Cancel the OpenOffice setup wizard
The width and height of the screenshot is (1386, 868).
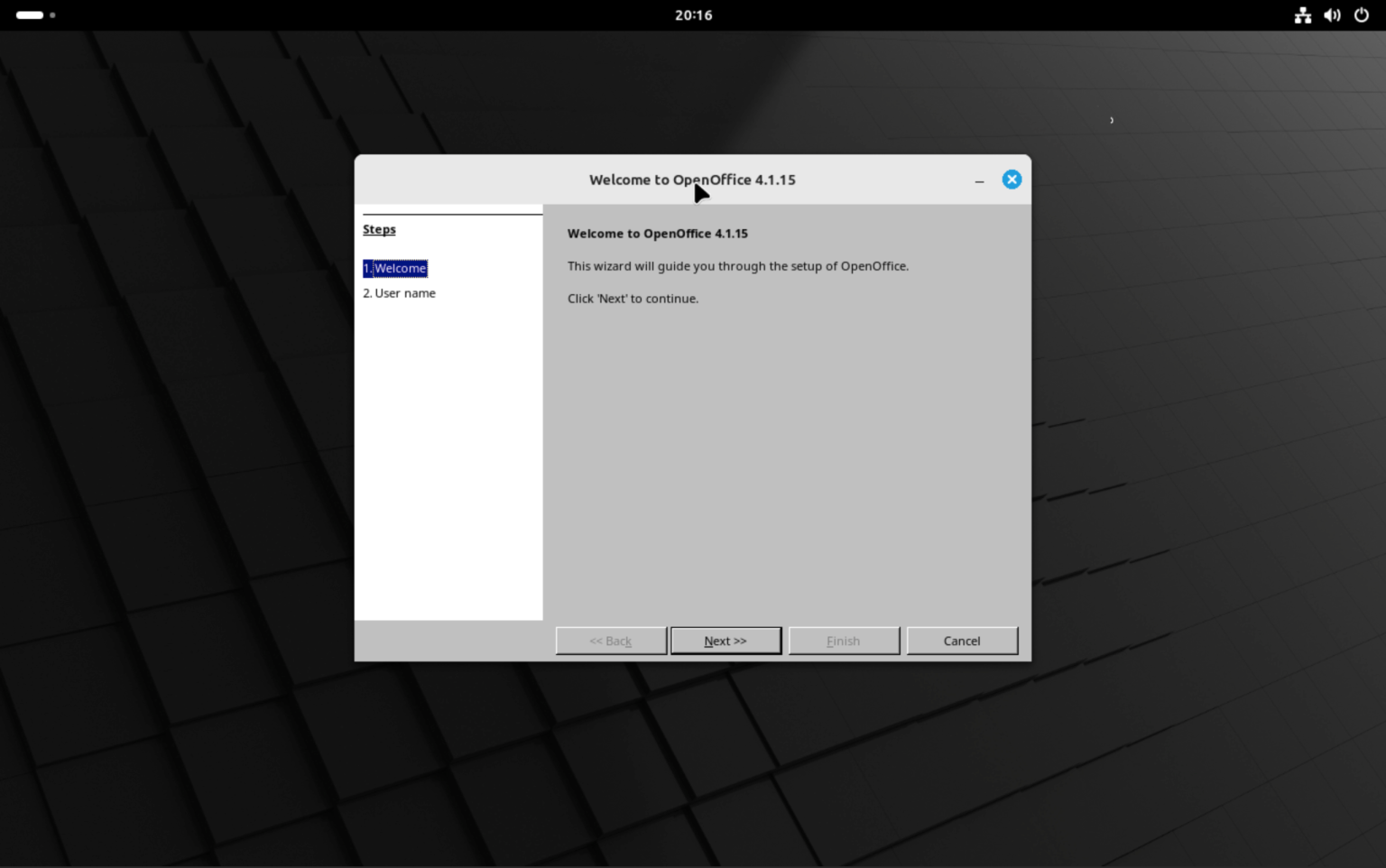(962, 641)
